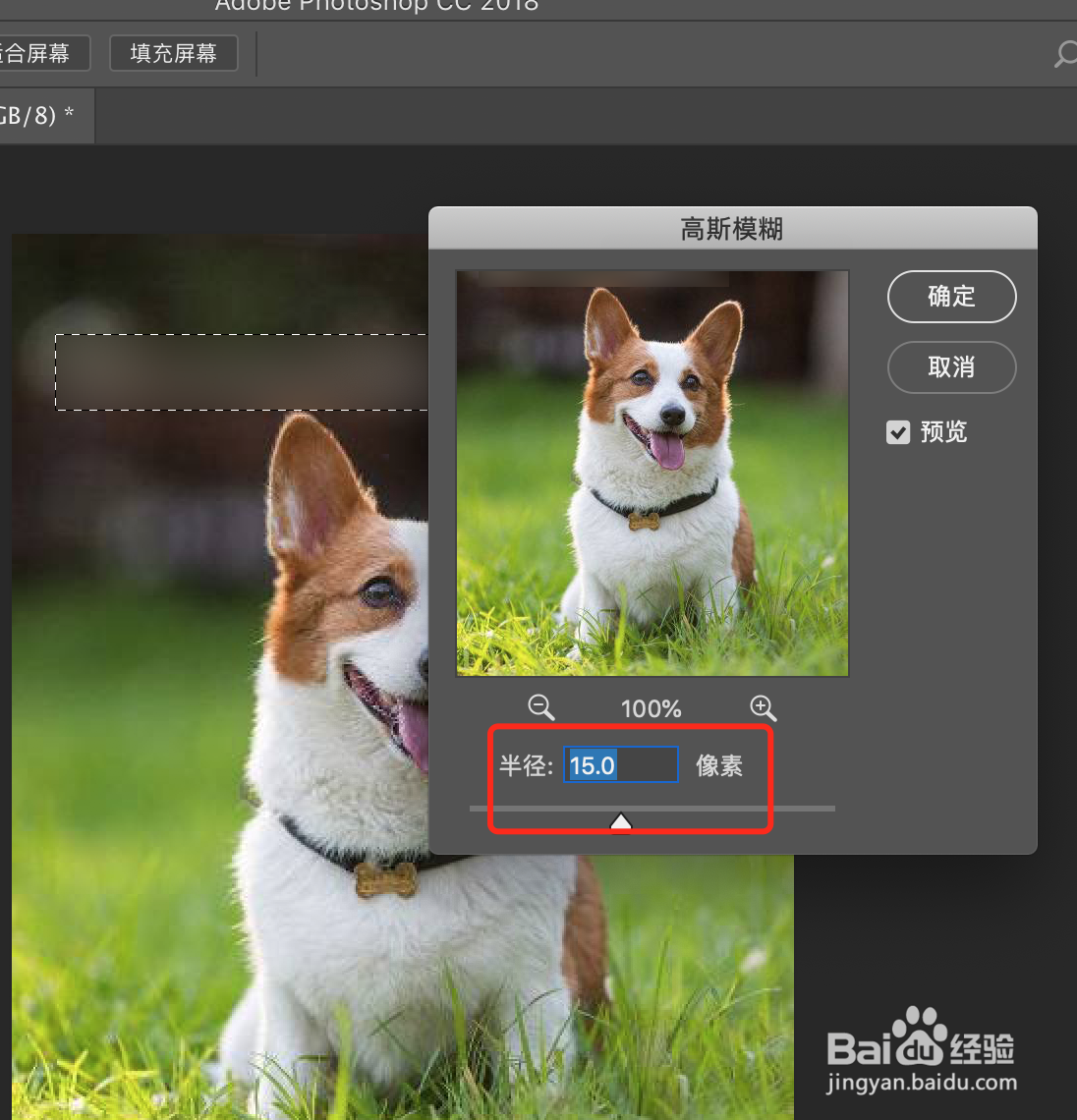Screen dimensions: 1077x1120
Task: Open the search icon in the options bar
Action: [1065, 54]
